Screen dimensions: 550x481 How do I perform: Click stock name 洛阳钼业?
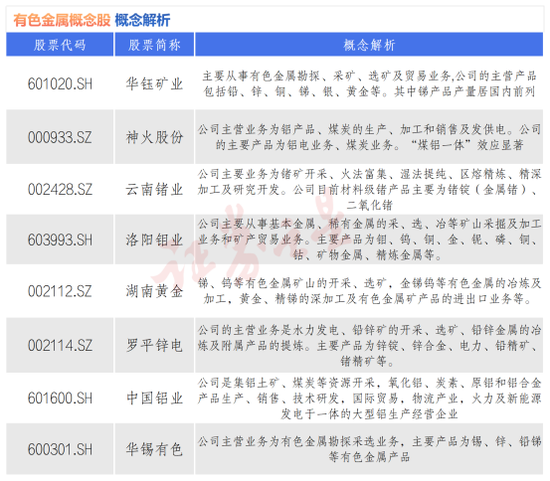pyautogui.click(x=154, y=240)
